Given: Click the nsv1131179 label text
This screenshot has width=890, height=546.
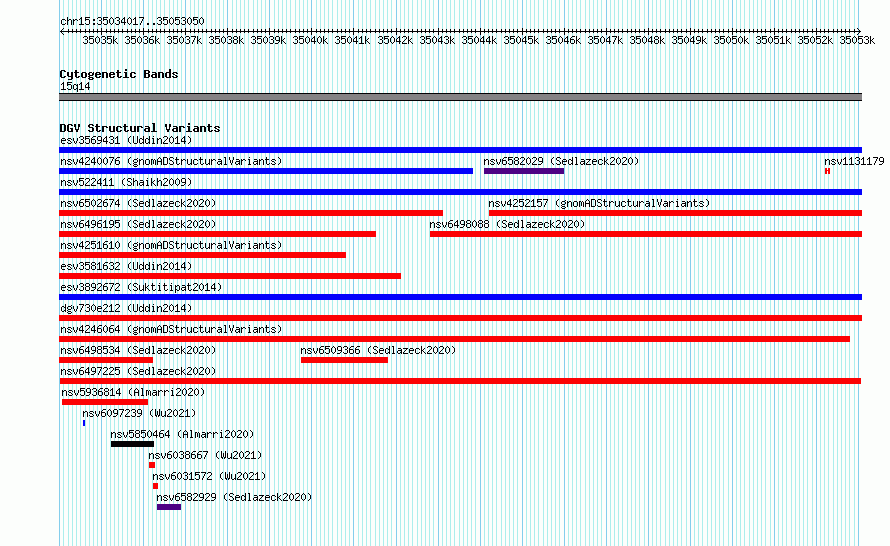Looking at the screenshot, I should [x=854, y=161].
